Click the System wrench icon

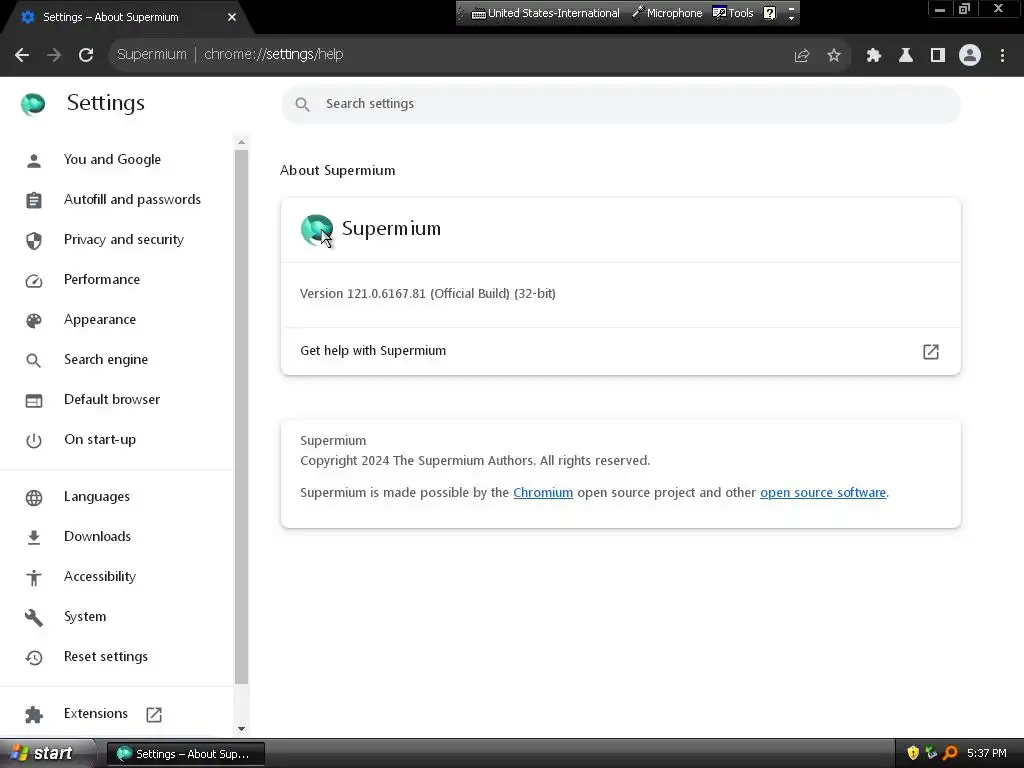pyautogui.click(x=34, y=617)
